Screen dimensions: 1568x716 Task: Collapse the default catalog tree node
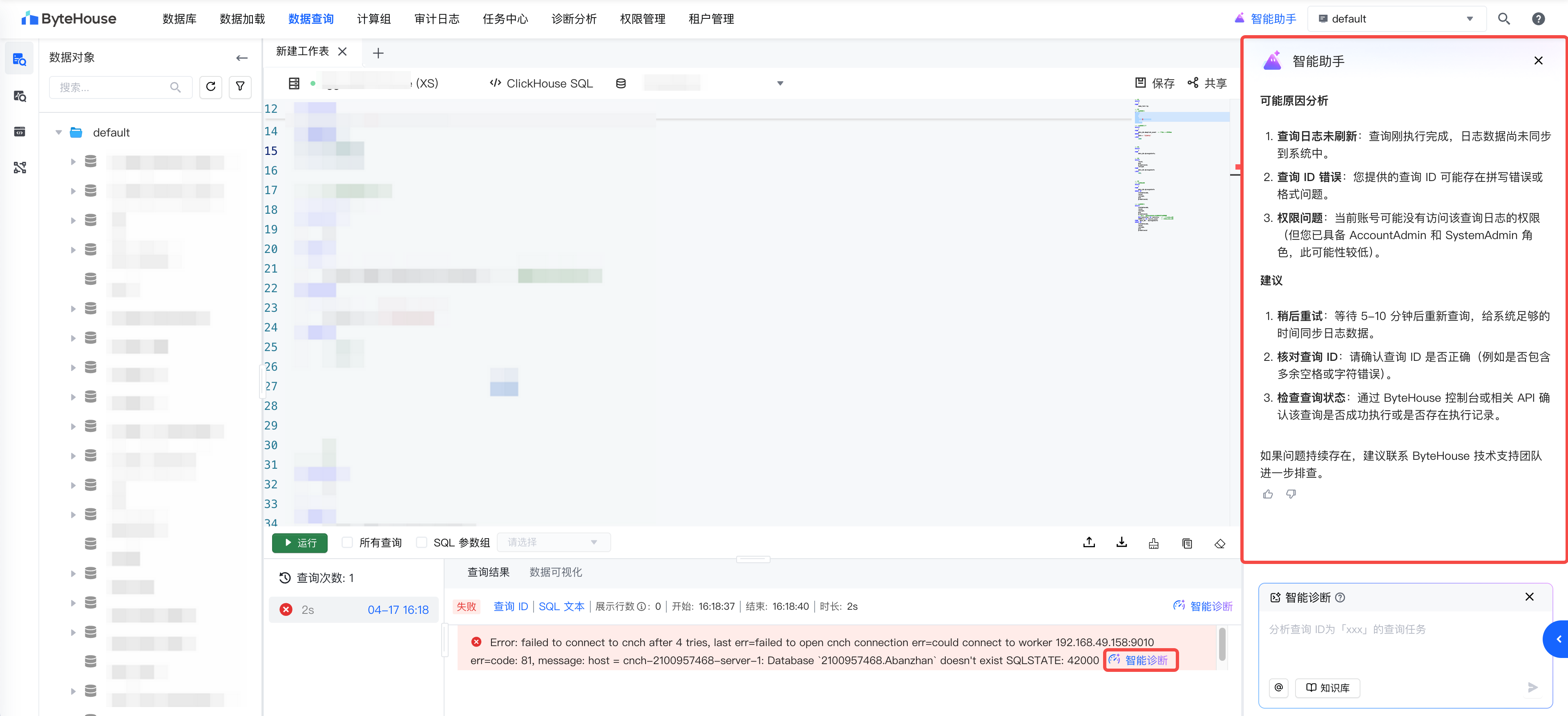click(x=58, y=132)
